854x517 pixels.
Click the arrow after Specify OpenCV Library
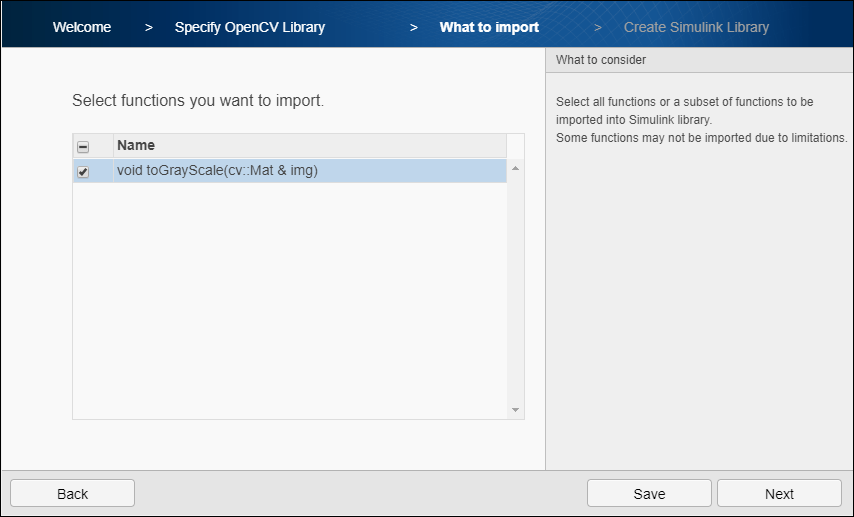click(x=413, y=27)
